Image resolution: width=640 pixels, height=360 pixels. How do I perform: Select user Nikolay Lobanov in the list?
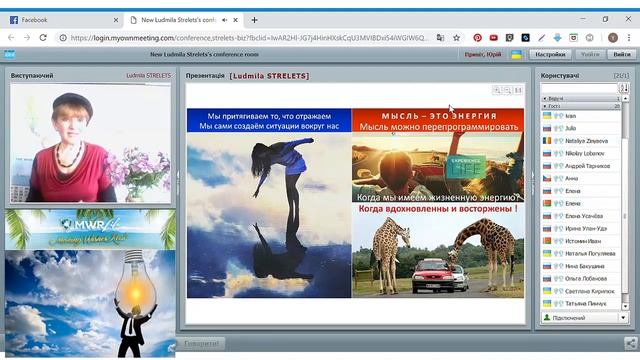581,153
